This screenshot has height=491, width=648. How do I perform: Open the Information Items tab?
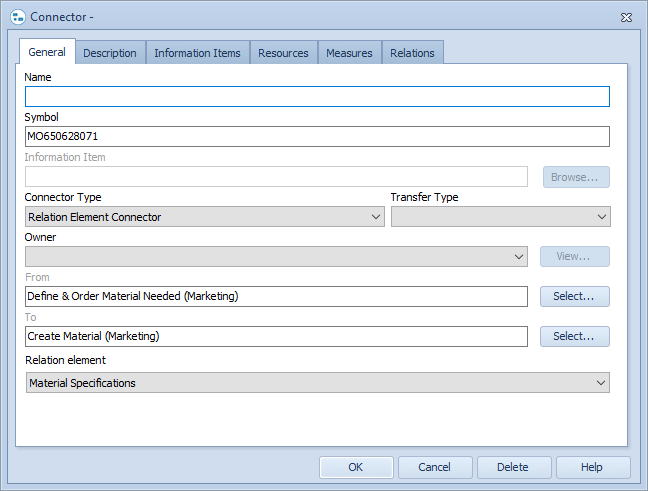click(x=197, y=53)
